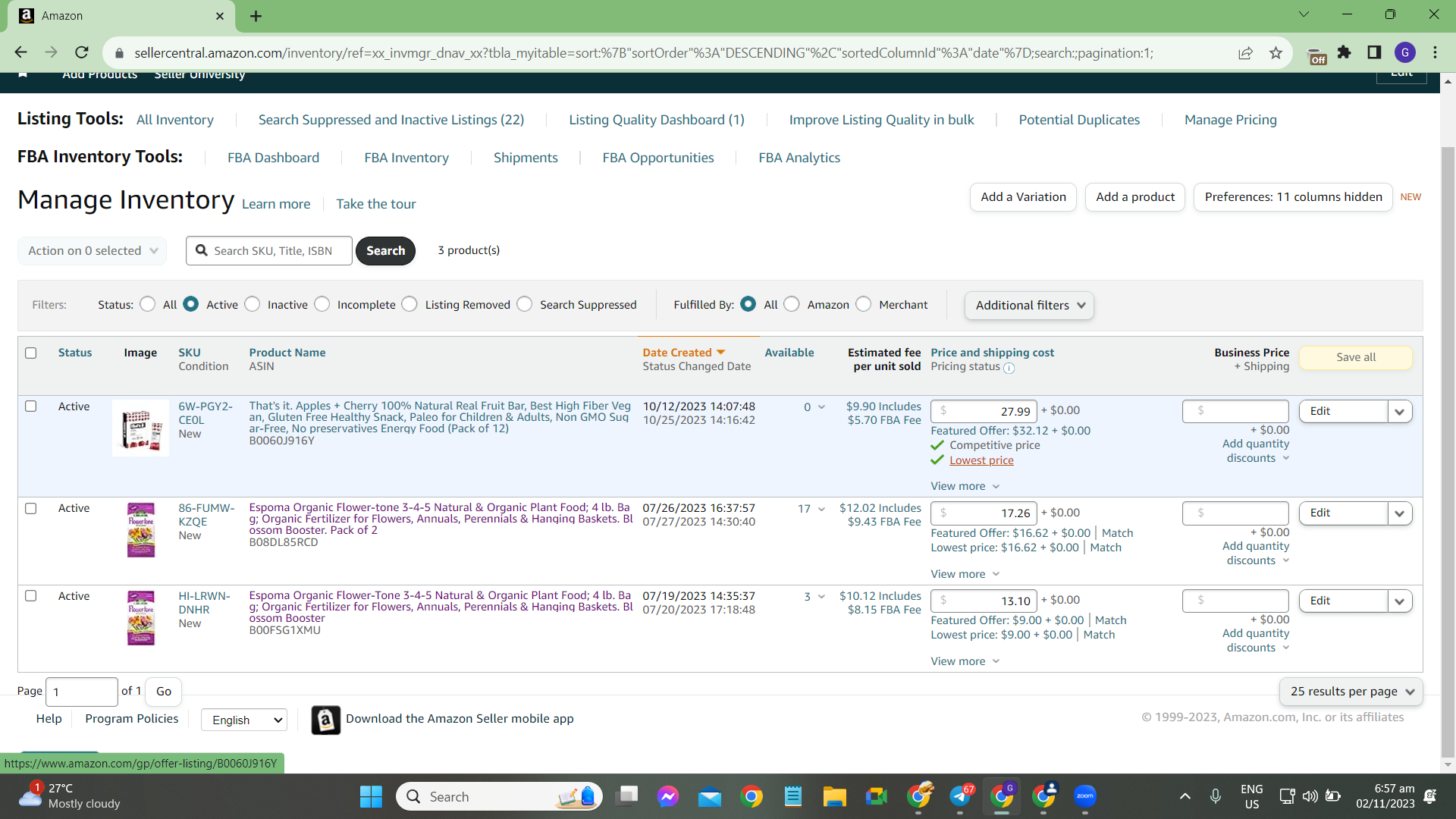Open the Shipments tool
1456x819 pixels.
pyautogui.click(x=526, y=158)
